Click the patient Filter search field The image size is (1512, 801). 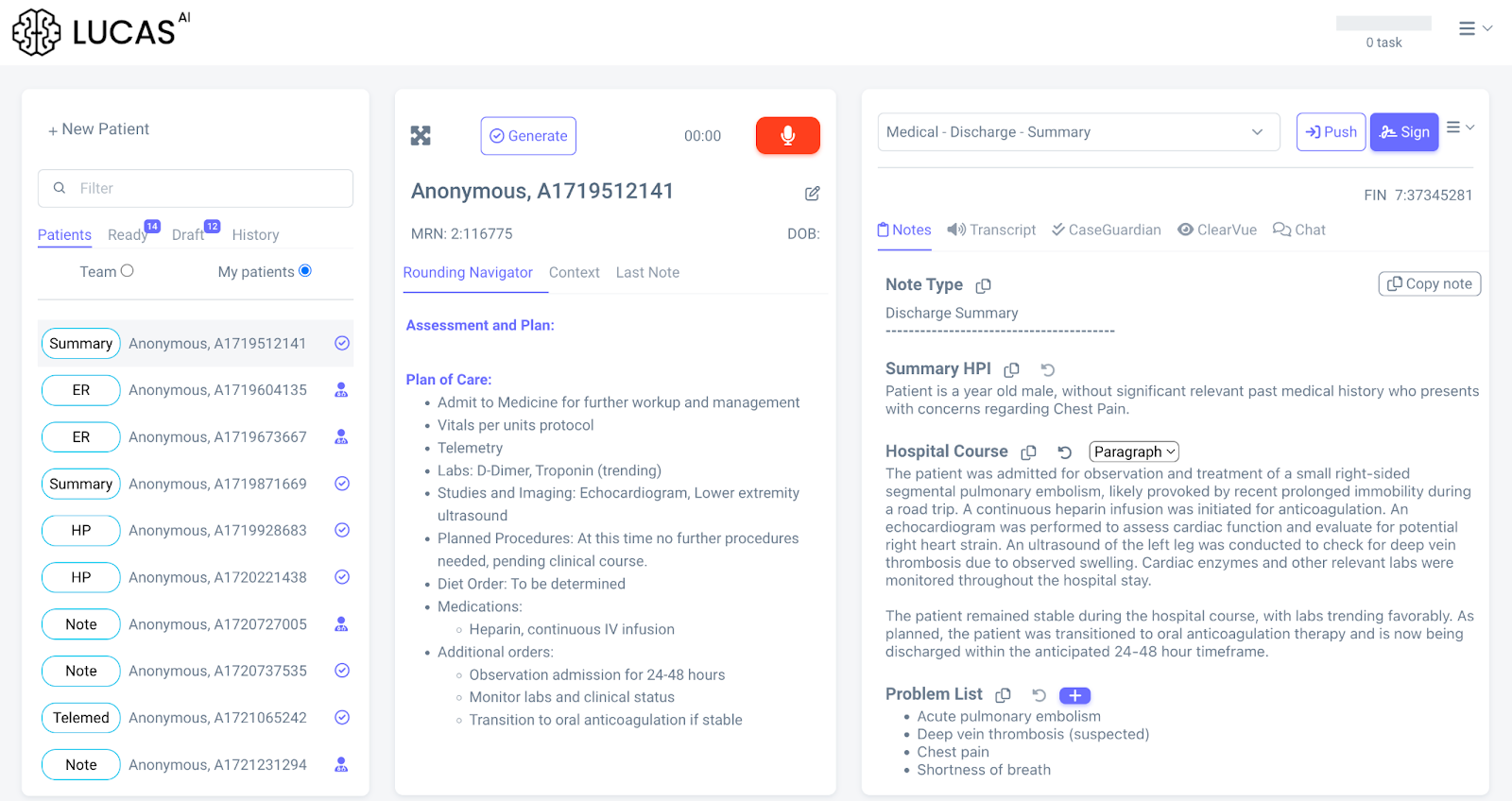tap(196, 189)
